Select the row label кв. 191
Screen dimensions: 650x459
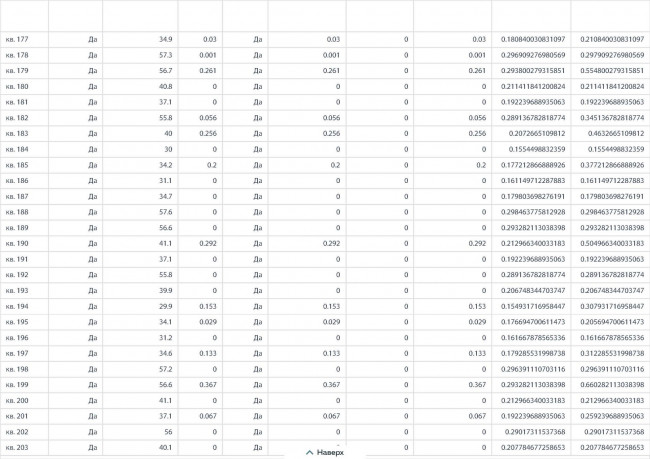(x=17, y=259)
